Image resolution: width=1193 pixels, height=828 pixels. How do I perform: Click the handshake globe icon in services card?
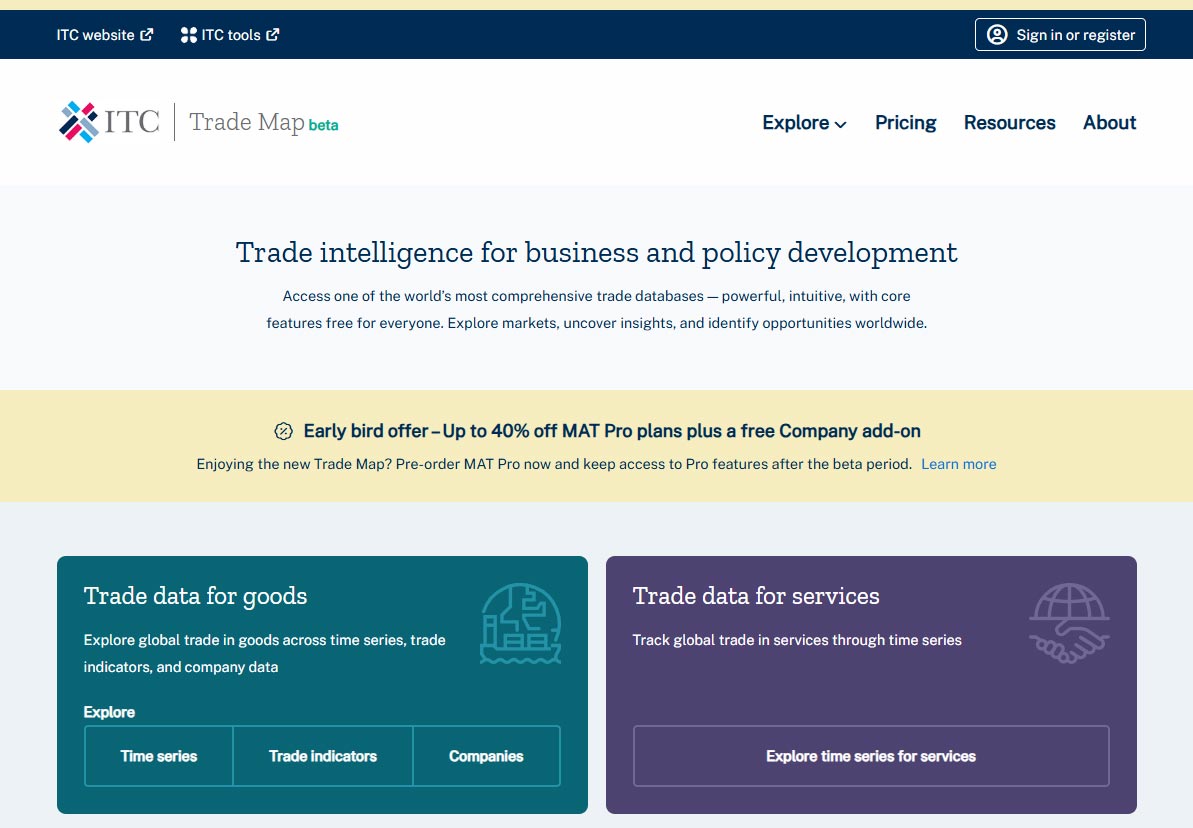coord(1069,623)
